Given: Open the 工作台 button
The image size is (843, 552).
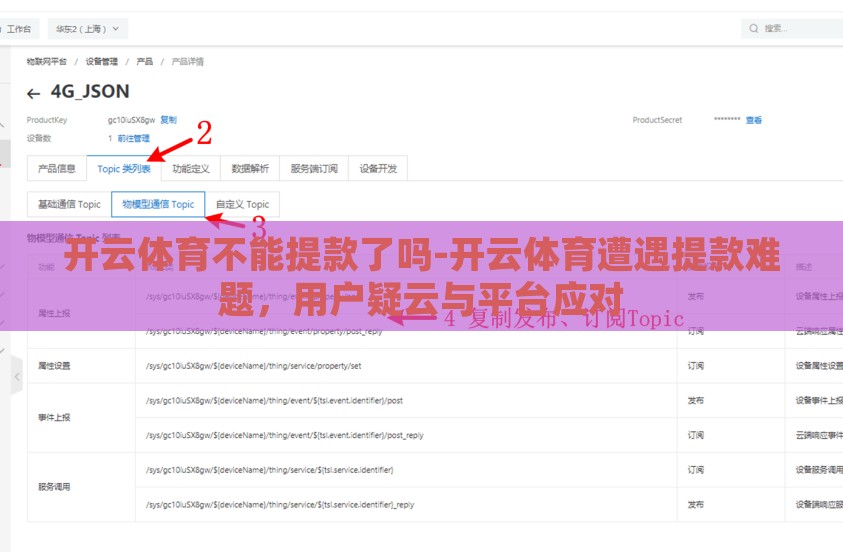Looking at the screenshot, I should [x=18, y=28].
